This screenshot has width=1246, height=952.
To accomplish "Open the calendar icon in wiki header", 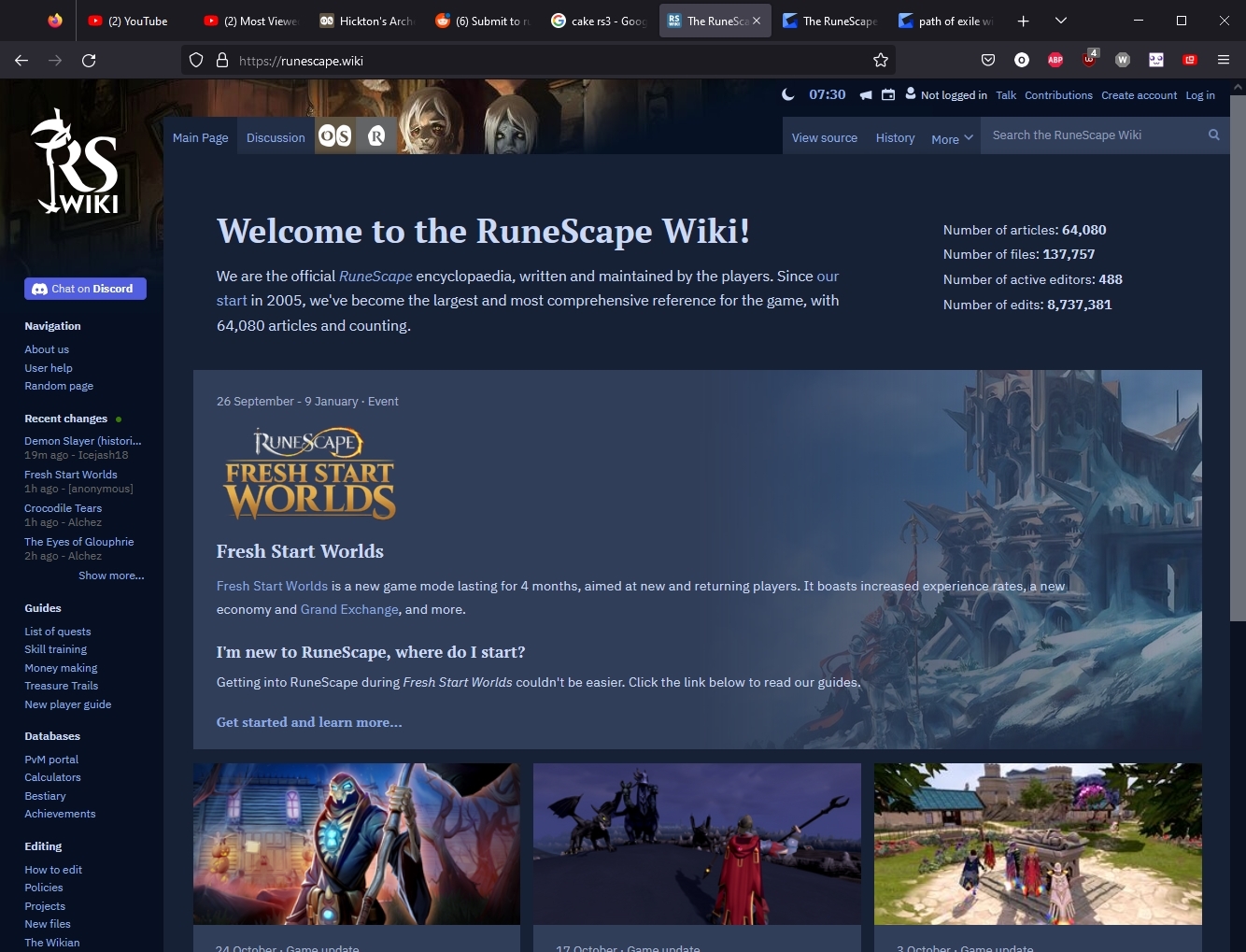I will [888, 94].
